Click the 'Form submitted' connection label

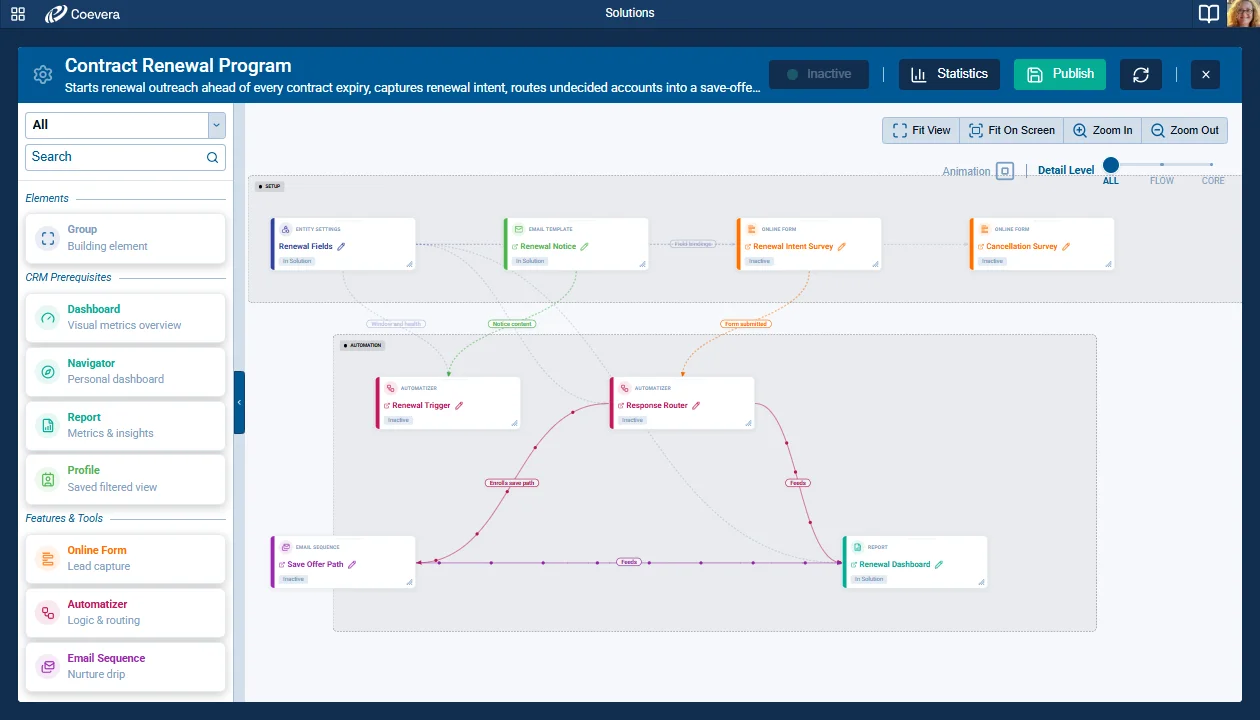(x=745, y=324)
